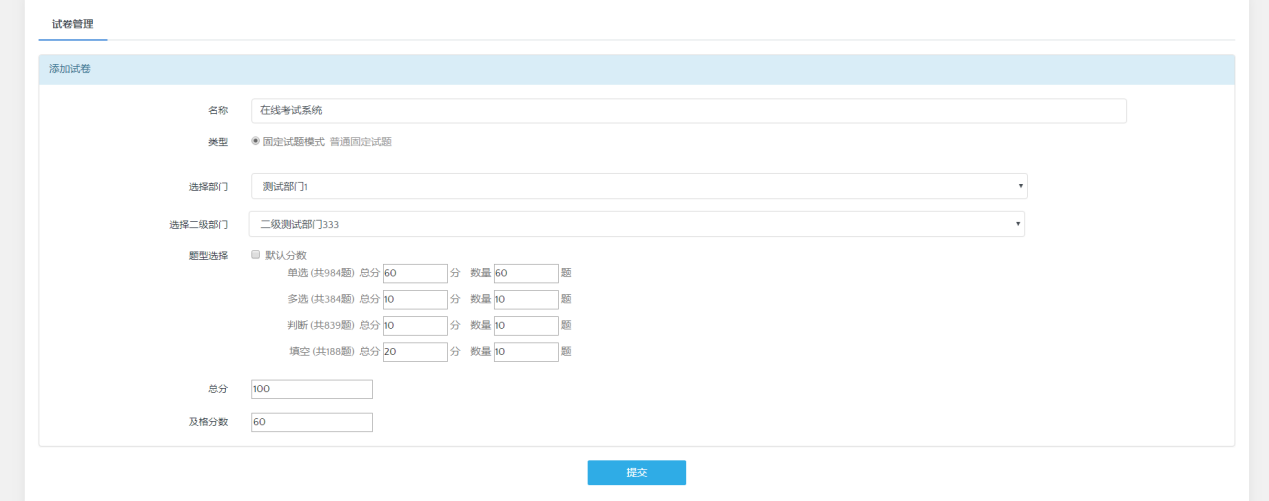Click the 判断 总分 input field
The image size is (1269, 501).
click(x=415, y=325)
